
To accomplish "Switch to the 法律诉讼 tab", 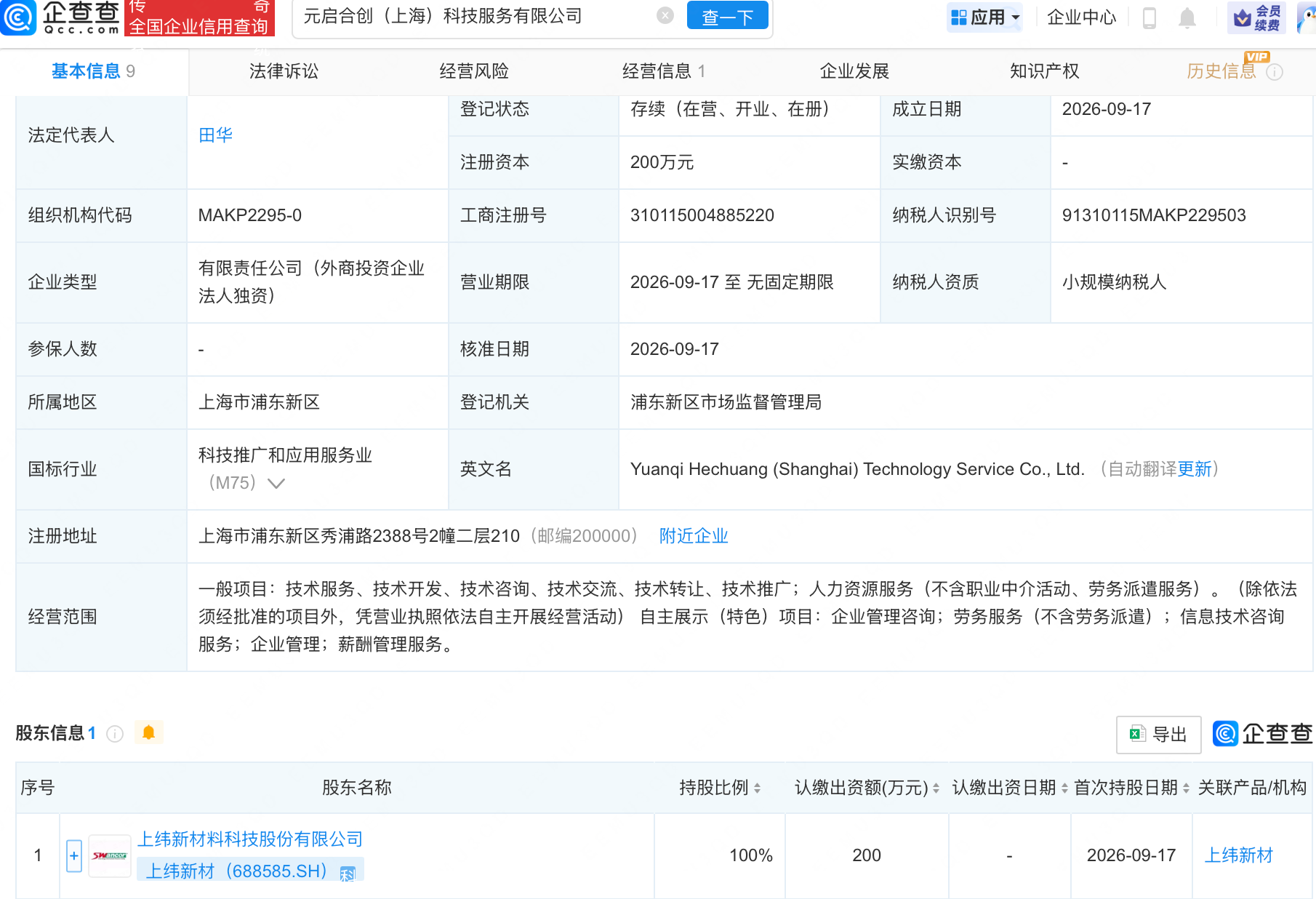I will [x=284, y=71].
